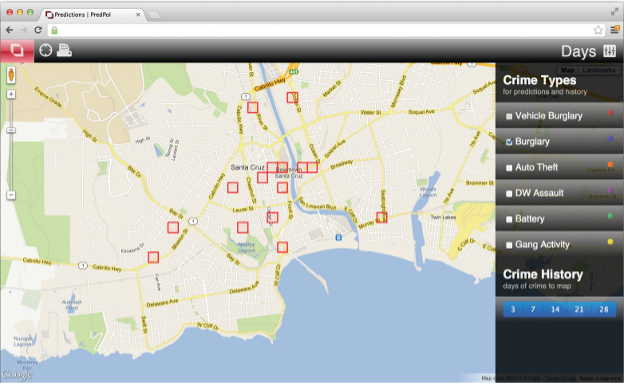Click the Street View pegman icon
624x384 pixels.
pos(11,75)
